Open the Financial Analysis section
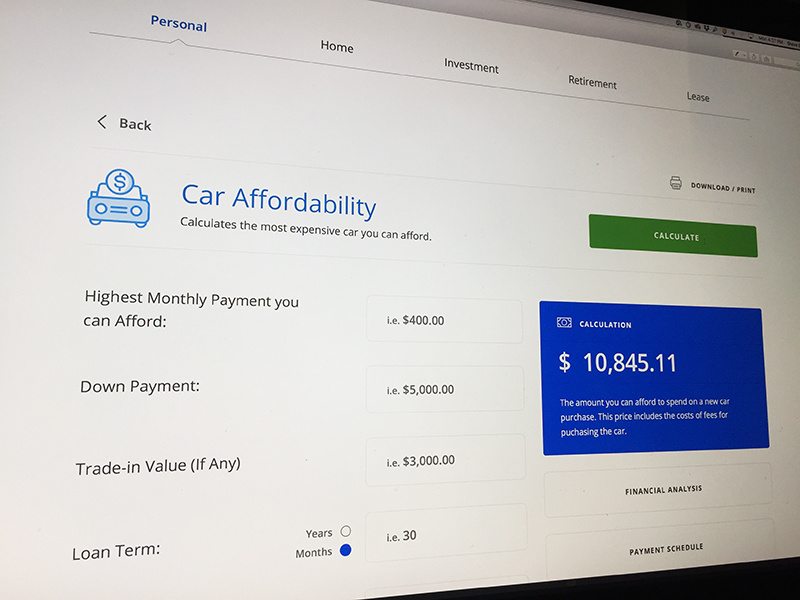 [x=658, y=489]
